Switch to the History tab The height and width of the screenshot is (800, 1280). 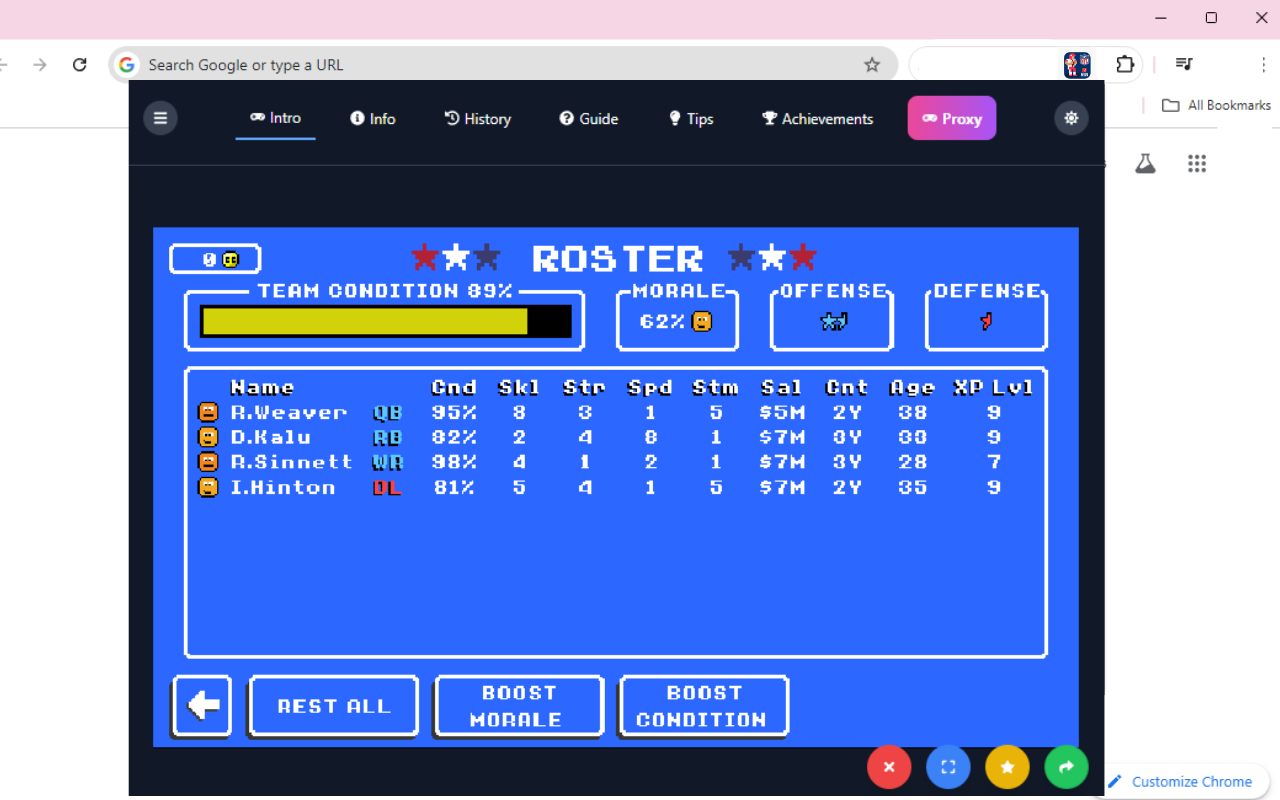(x=477, y=118)
